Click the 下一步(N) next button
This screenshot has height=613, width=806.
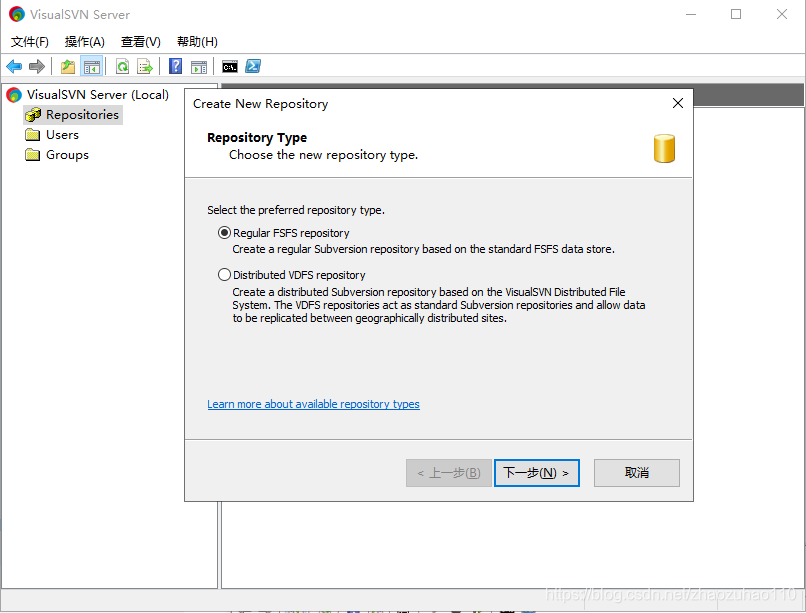pos(537,473)
